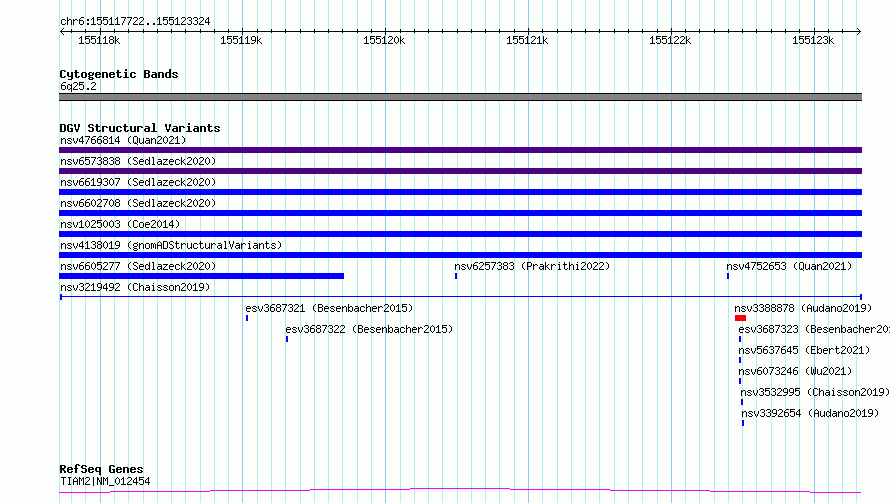This screenshot has width=890, height=503.
Task: Click the esv3687321 blue marker
Action: point(247,318)
